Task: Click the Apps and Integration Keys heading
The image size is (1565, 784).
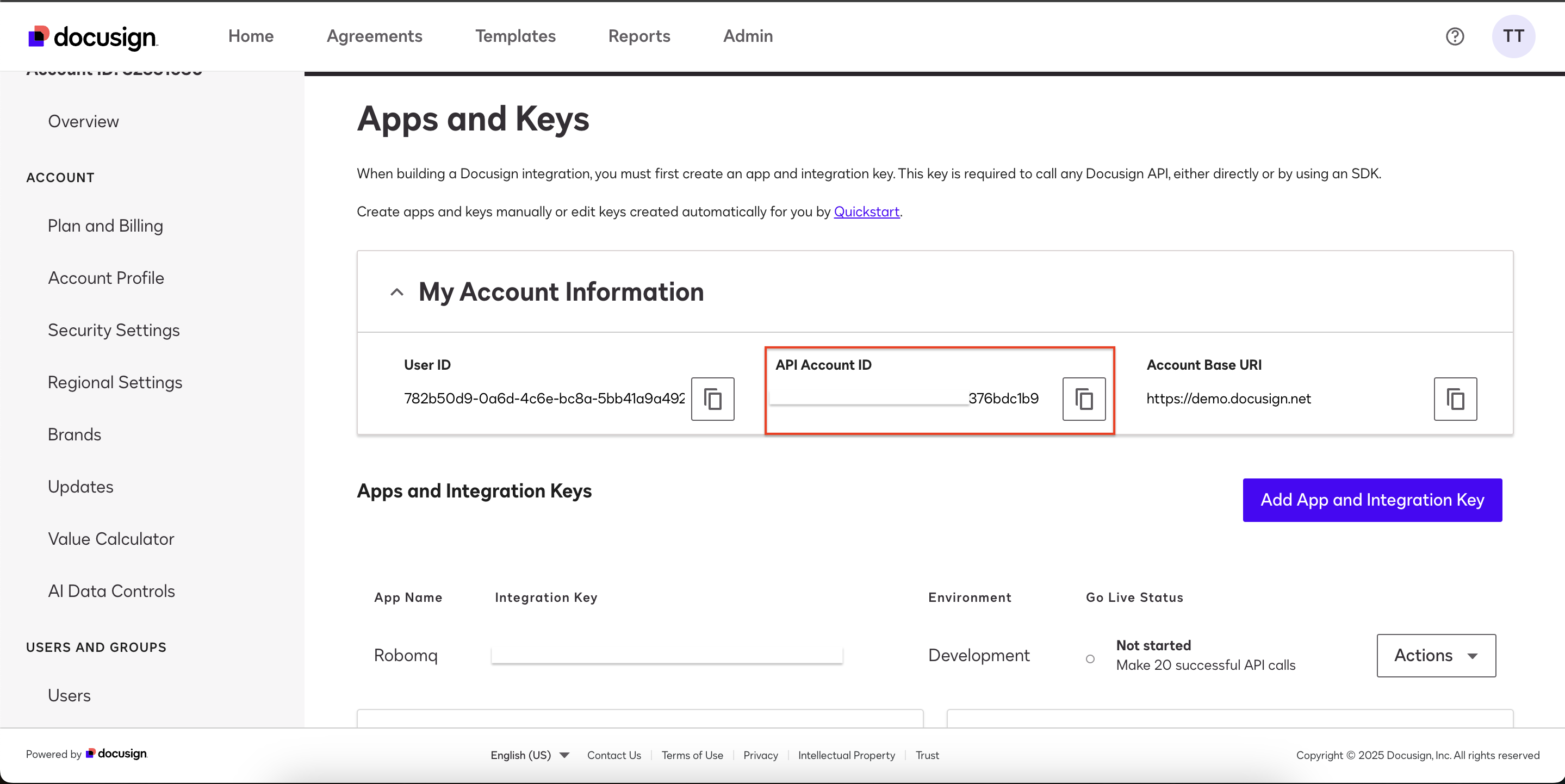Action: click(474, 491)
